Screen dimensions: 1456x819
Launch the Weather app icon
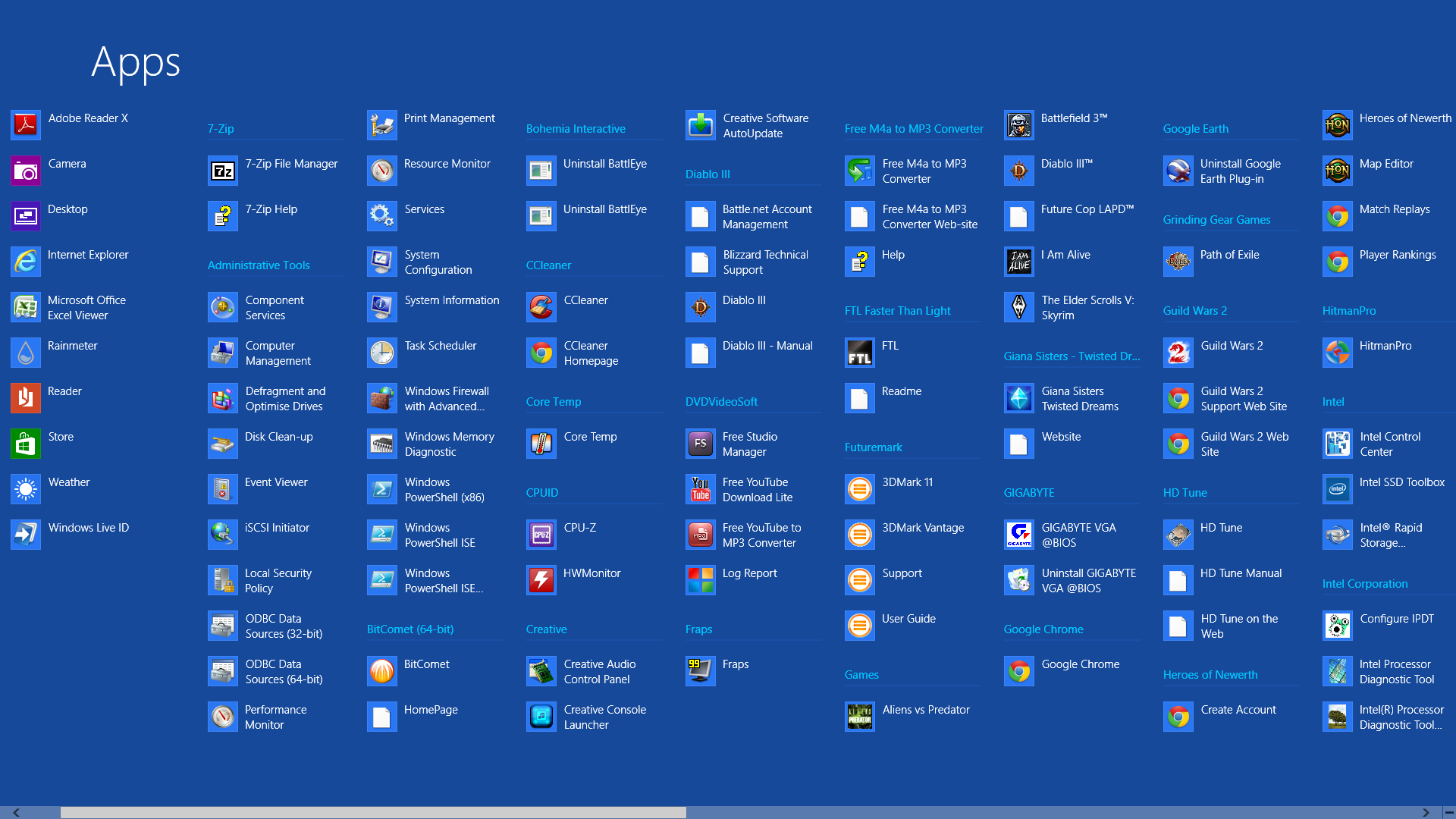26,489
